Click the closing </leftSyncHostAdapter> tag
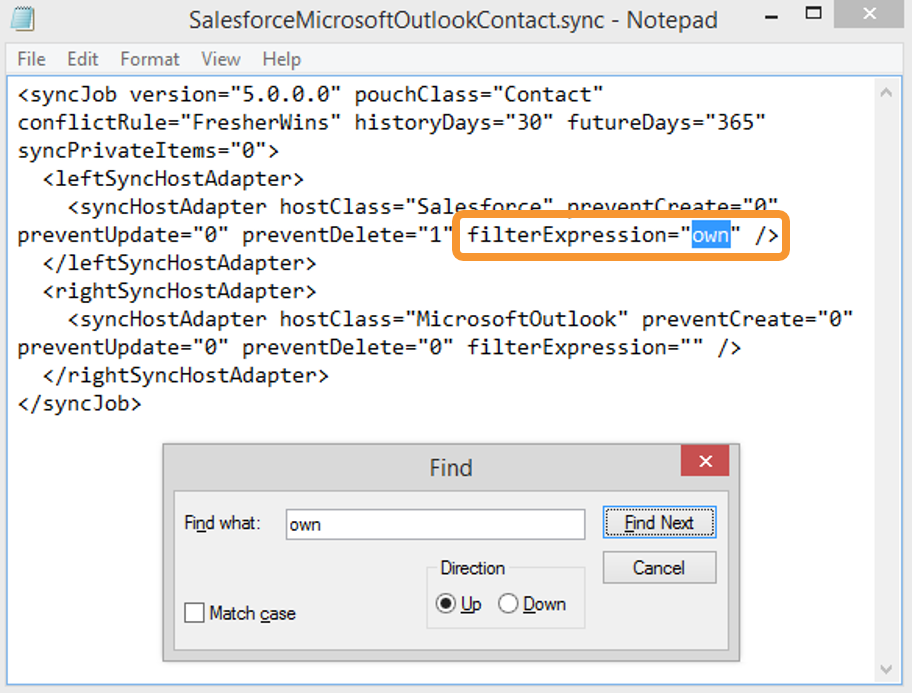 pos(180,263)
